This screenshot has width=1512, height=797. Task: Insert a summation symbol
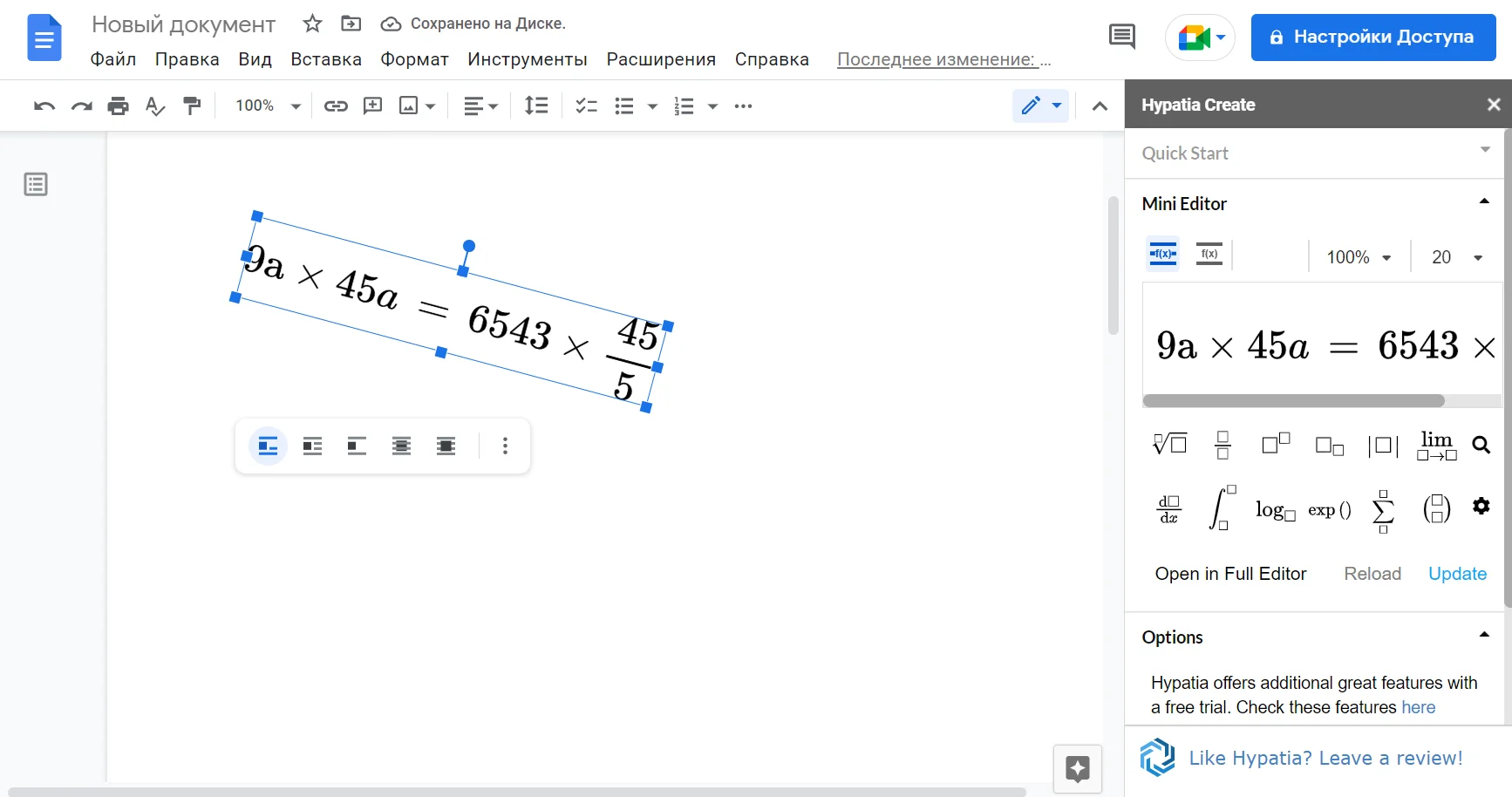coord(1383,510)
